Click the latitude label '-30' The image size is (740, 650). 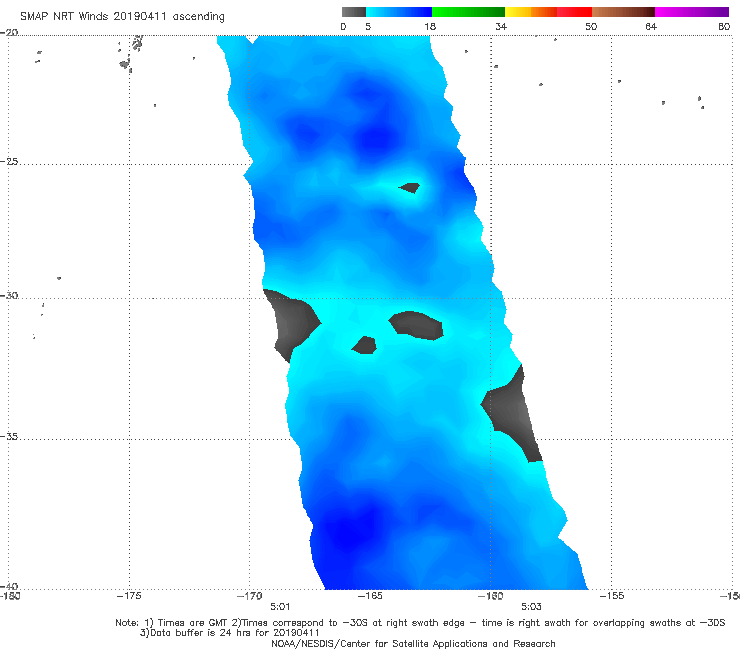point(9,295)
